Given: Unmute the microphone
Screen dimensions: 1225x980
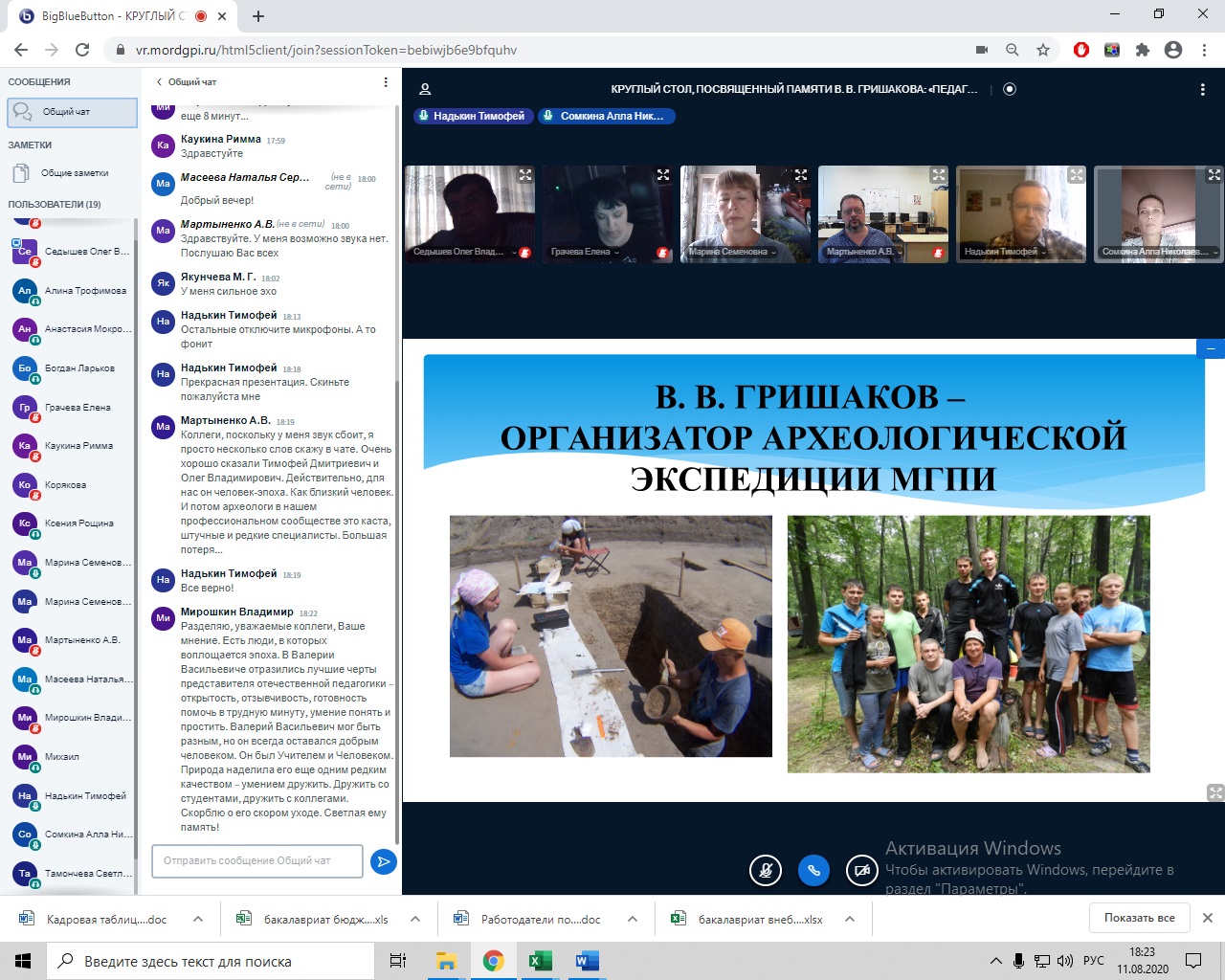Looking at the screenshot, I should pyautogui.click(x=766, y=870).
